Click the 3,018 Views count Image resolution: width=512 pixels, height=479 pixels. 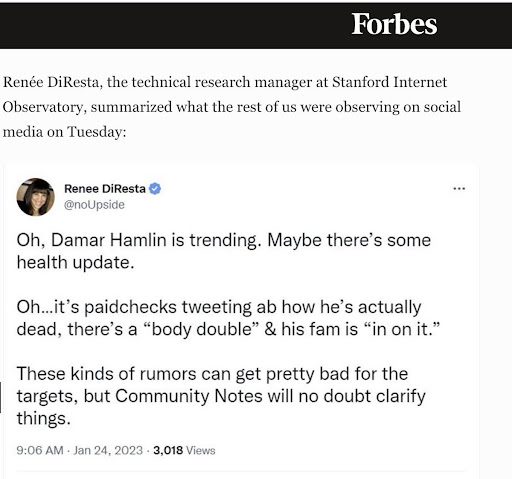click(x=184, y=450)
